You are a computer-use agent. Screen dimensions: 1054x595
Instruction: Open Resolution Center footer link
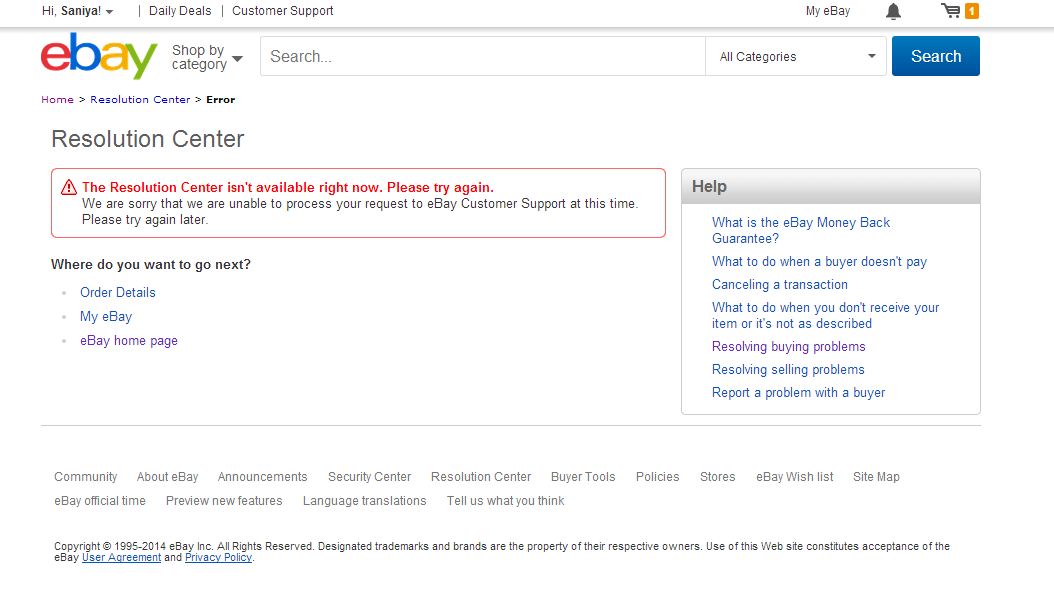[x=481, y=477]
